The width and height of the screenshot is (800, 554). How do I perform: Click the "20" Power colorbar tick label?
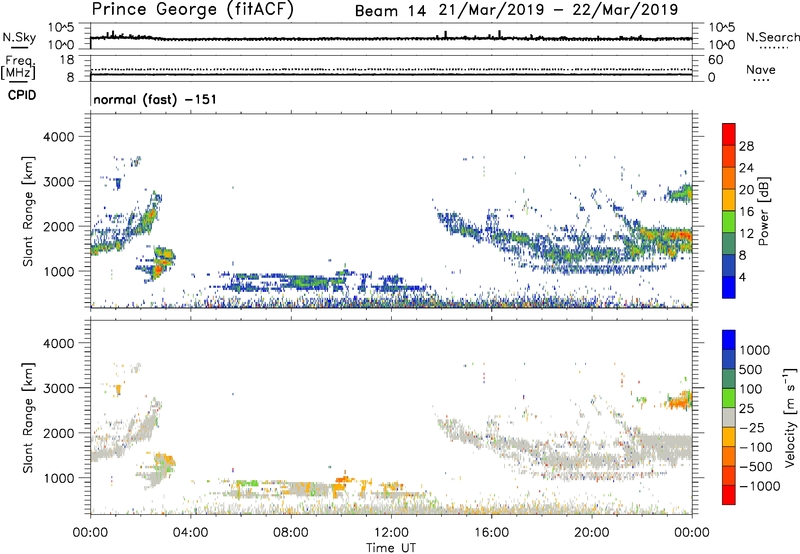(x=746, y=190)
